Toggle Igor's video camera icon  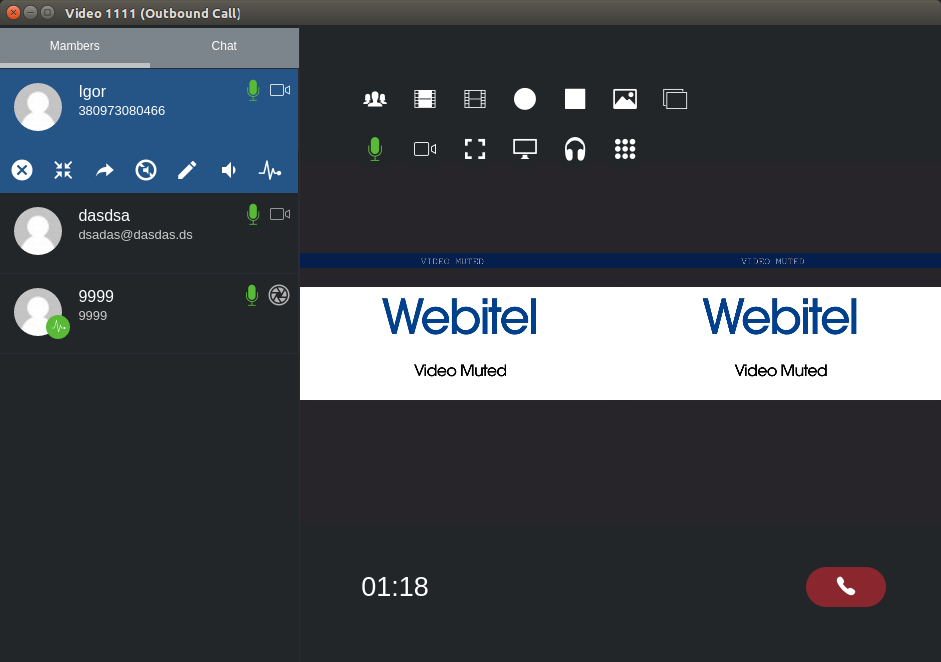tap(280, 90)
